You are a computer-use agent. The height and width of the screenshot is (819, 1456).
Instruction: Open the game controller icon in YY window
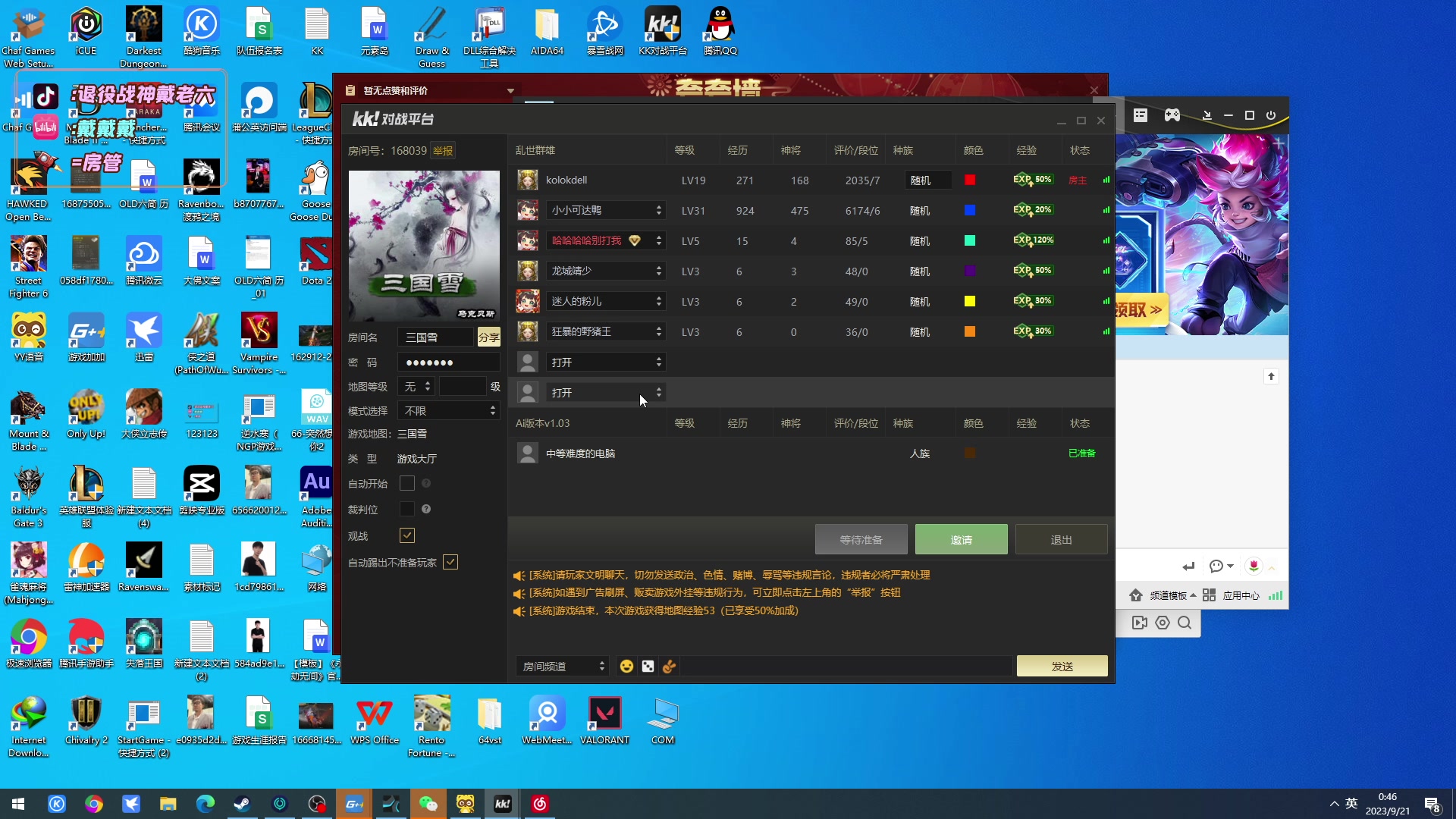1172,115
